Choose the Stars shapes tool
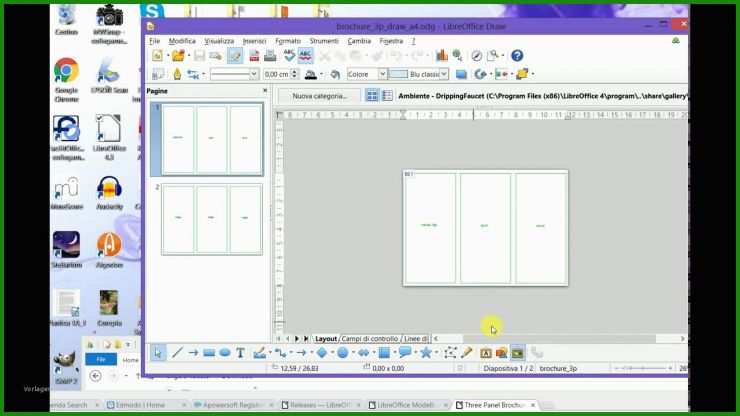This screenshot has height=416, width=740. click(x=426, y=353)
